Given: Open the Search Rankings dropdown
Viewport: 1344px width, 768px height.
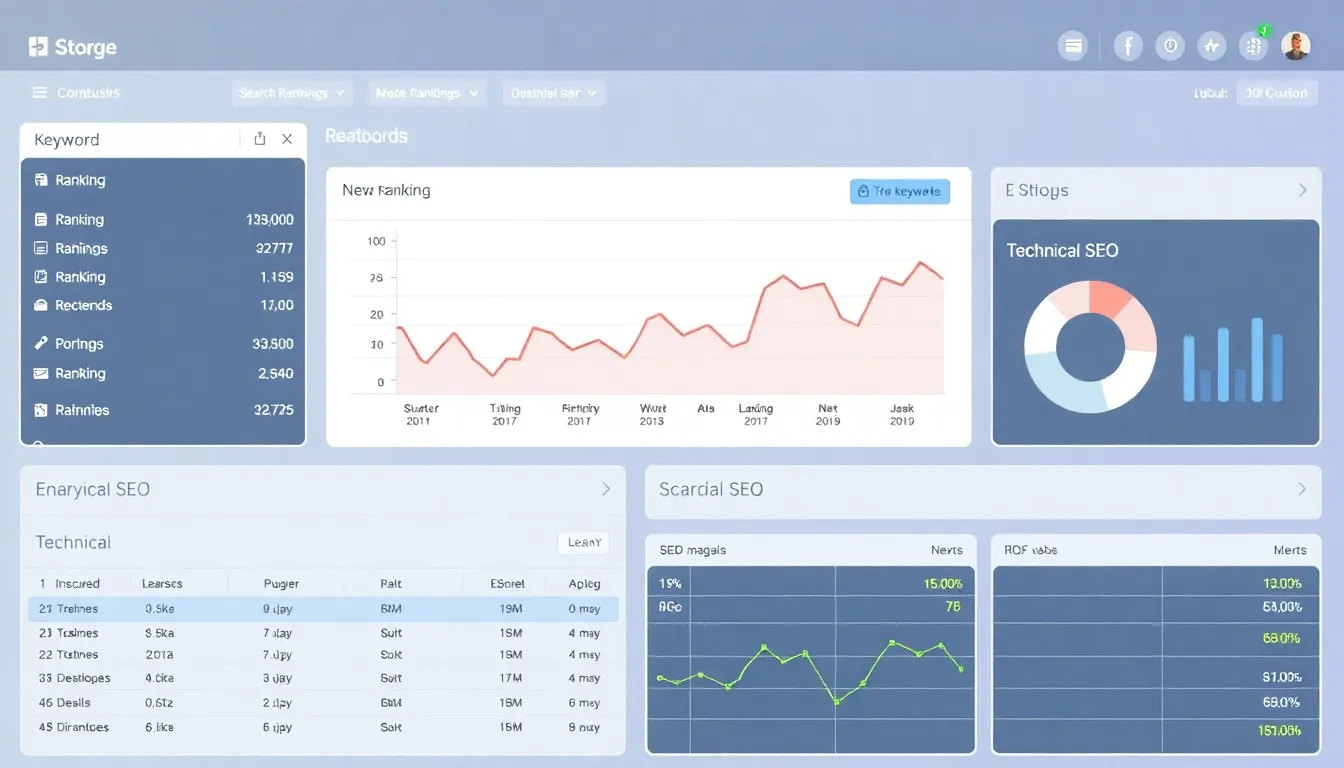Looking at the screenshot, I should [292, 93].
